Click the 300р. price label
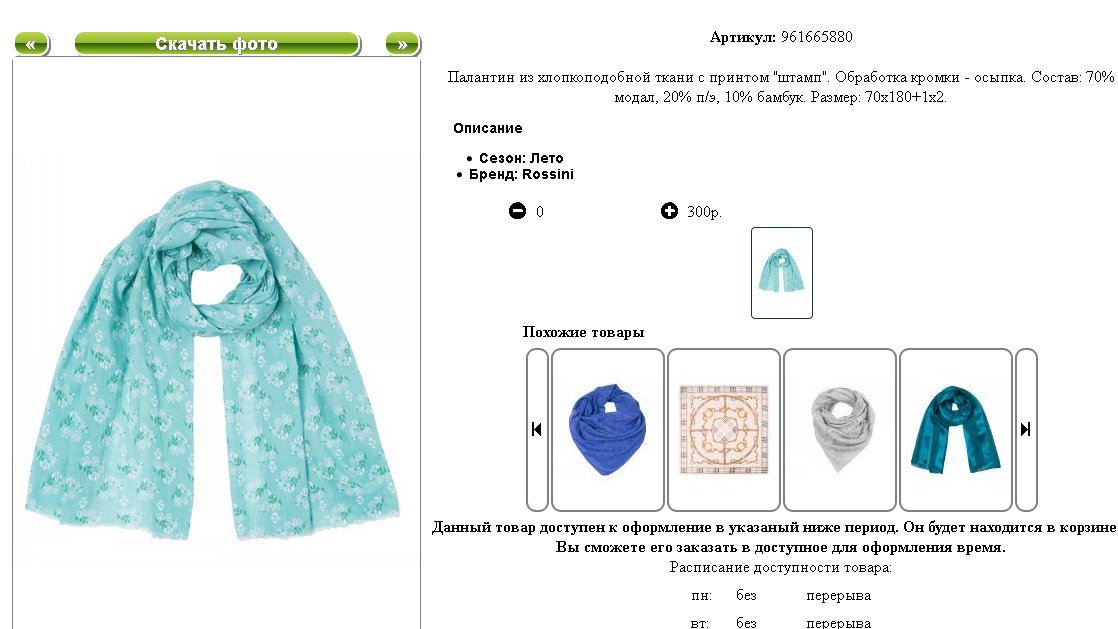The width and height of the screenshot is (1118, 629). [x=704, y=212]
